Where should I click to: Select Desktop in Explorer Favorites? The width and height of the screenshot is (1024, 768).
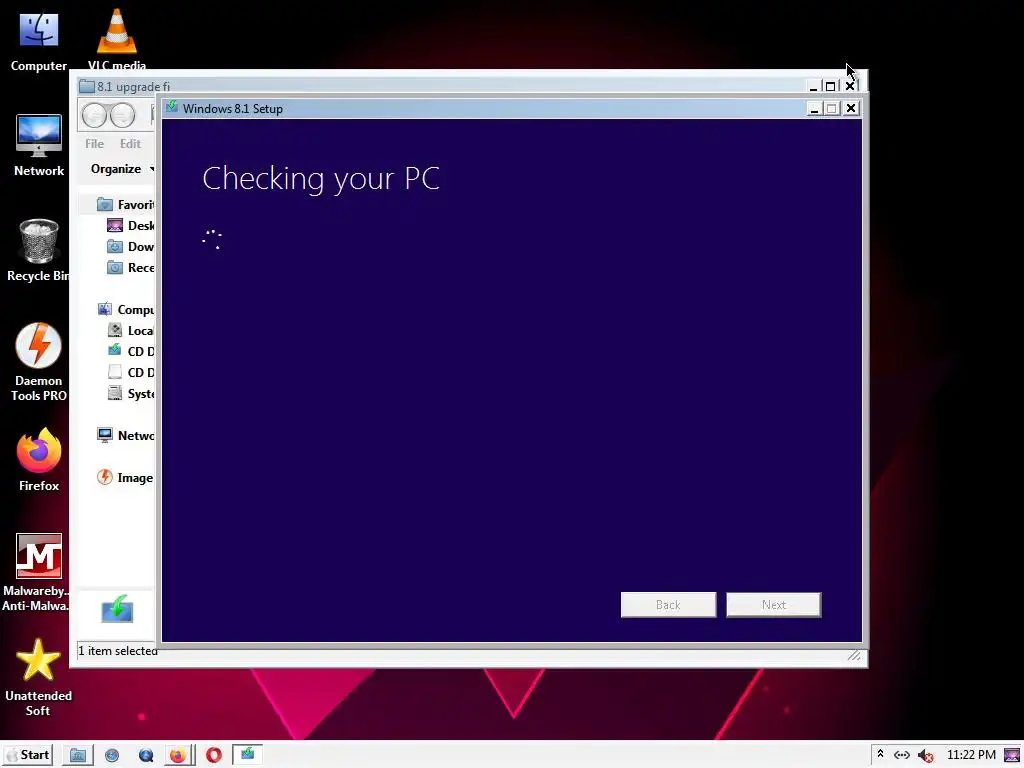click(x=131, y=225)
